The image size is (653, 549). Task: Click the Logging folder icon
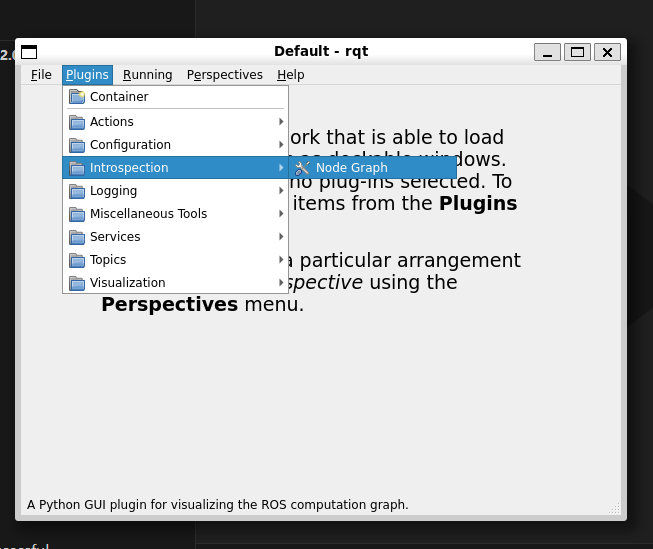coord(77,191)
